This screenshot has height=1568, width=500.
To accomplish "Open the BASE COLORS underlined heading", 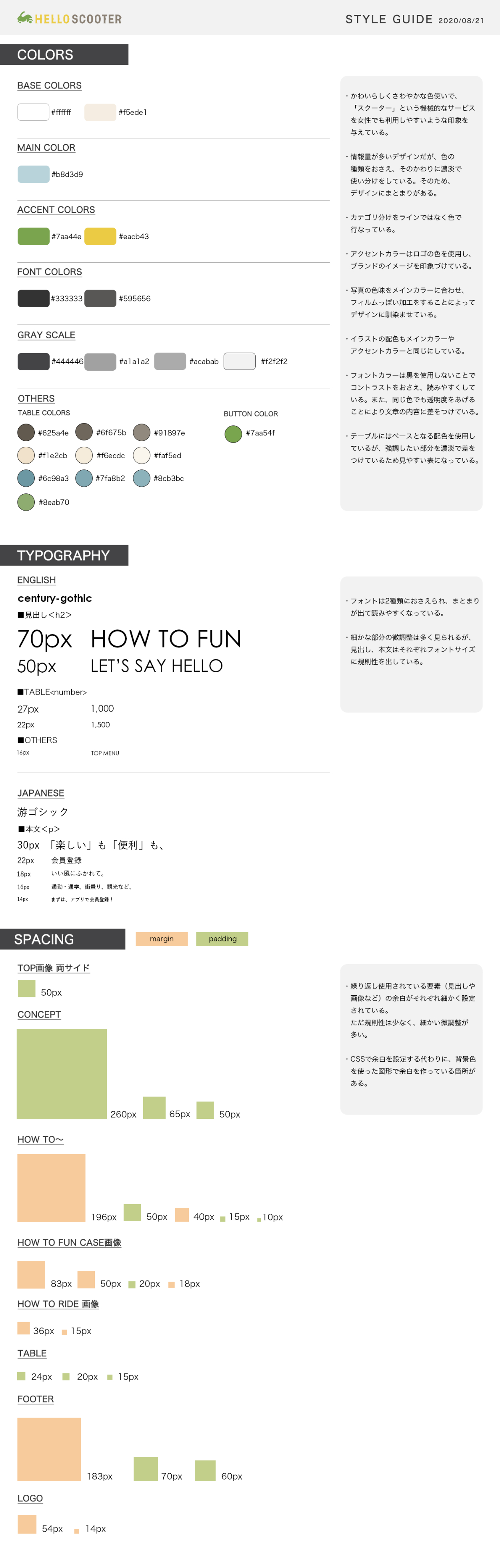I will tap(49, 86).
